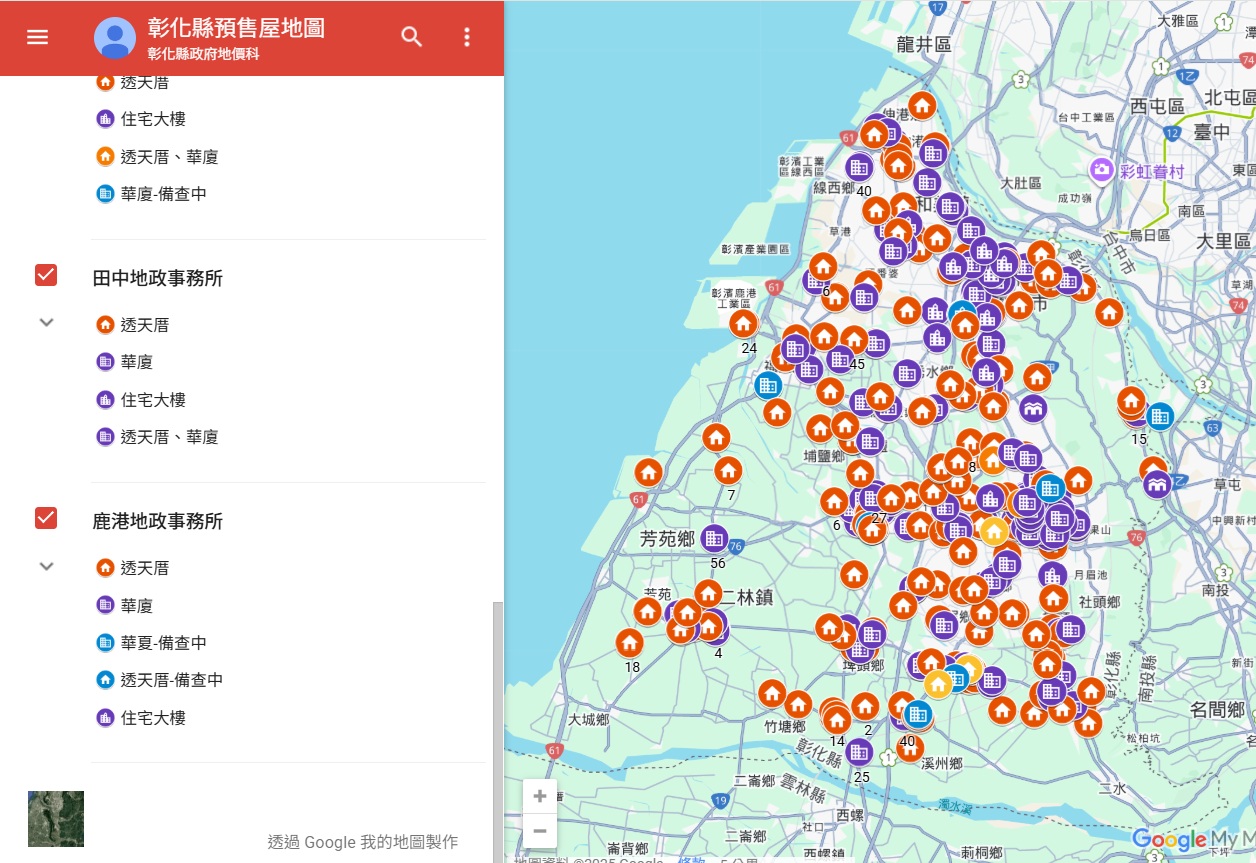Click the 華廈-備查中 legend icon at top
The width and height of the screenshot is (1256, 863).
[x=105, y=194]
